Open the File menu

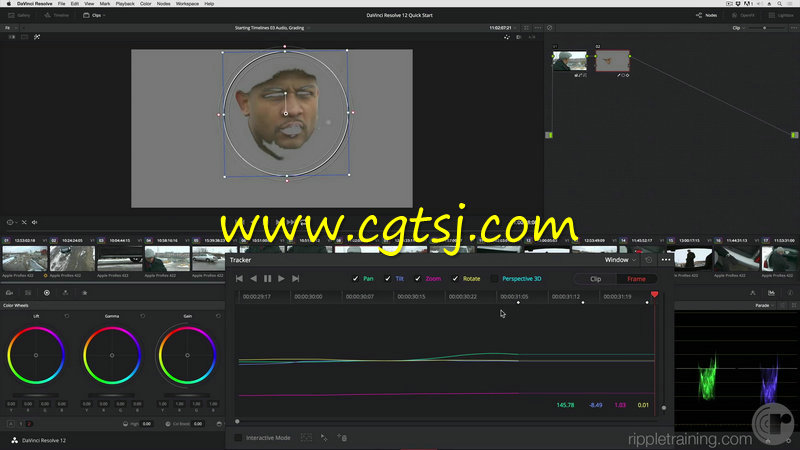point(61,4)
